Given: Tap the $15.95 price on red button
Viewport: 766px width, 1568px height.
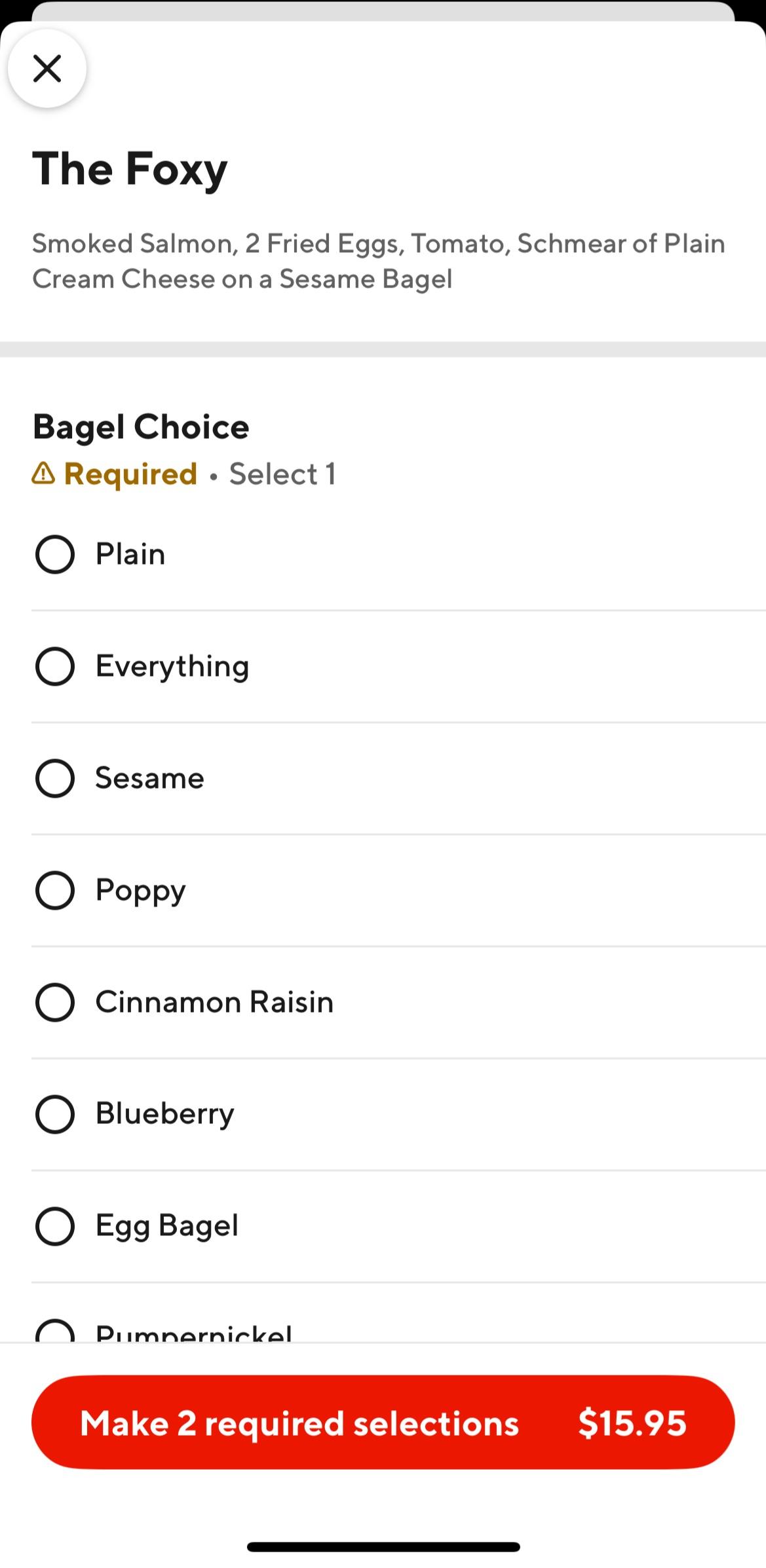Looking at the screenshot, I should point(632,1423).
